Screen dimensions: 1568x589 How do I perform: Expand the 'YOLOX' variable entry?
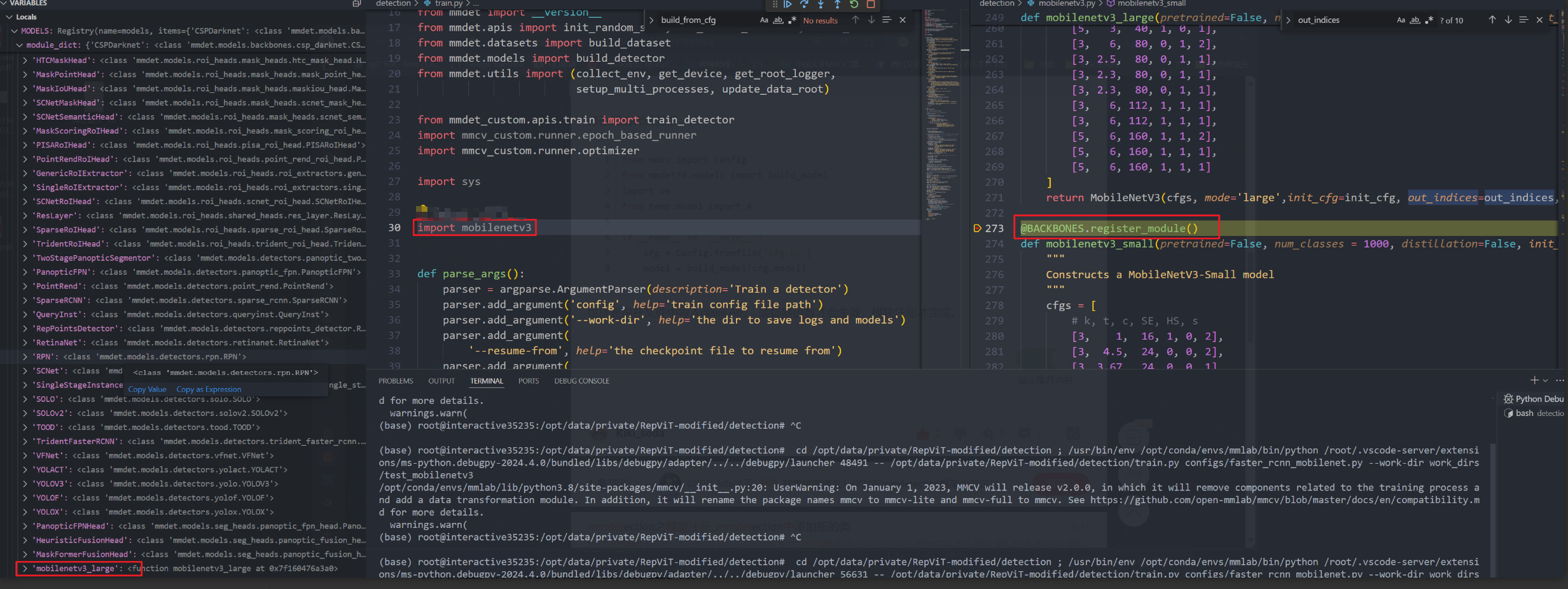coord(25,512)
